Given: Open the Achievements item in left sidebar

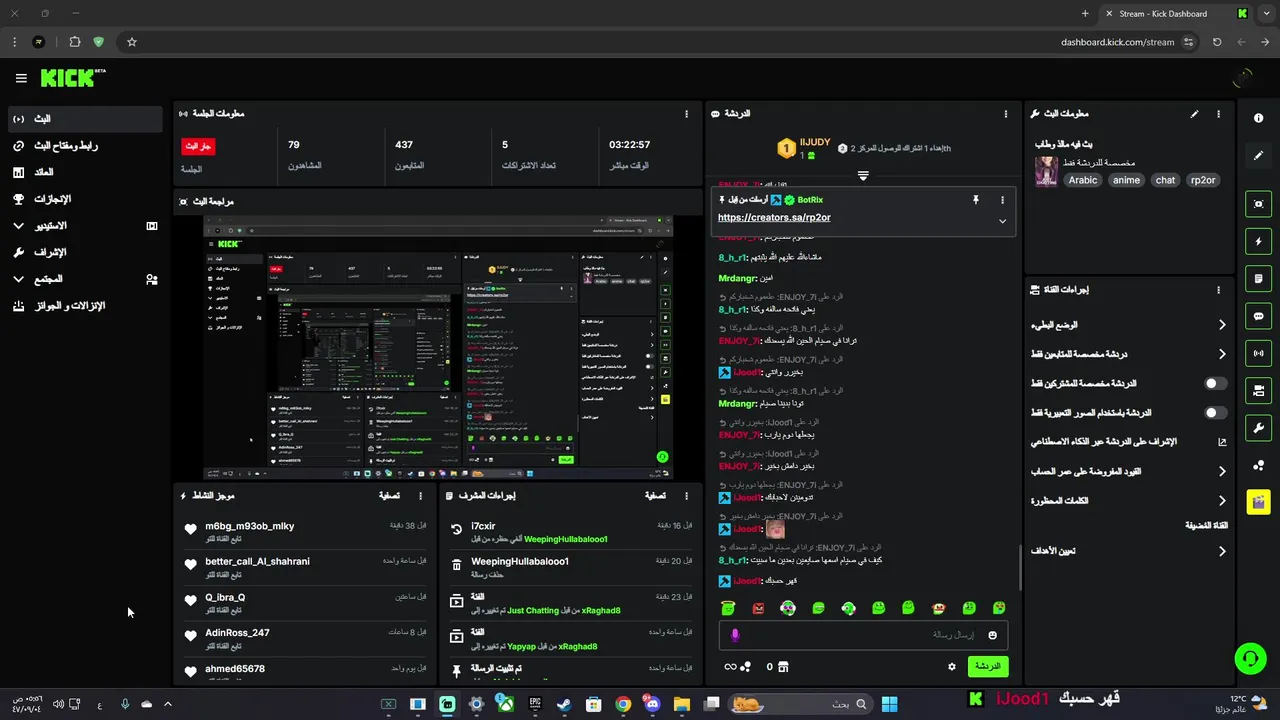Looking at the screenshot, I should click(85, 199).
